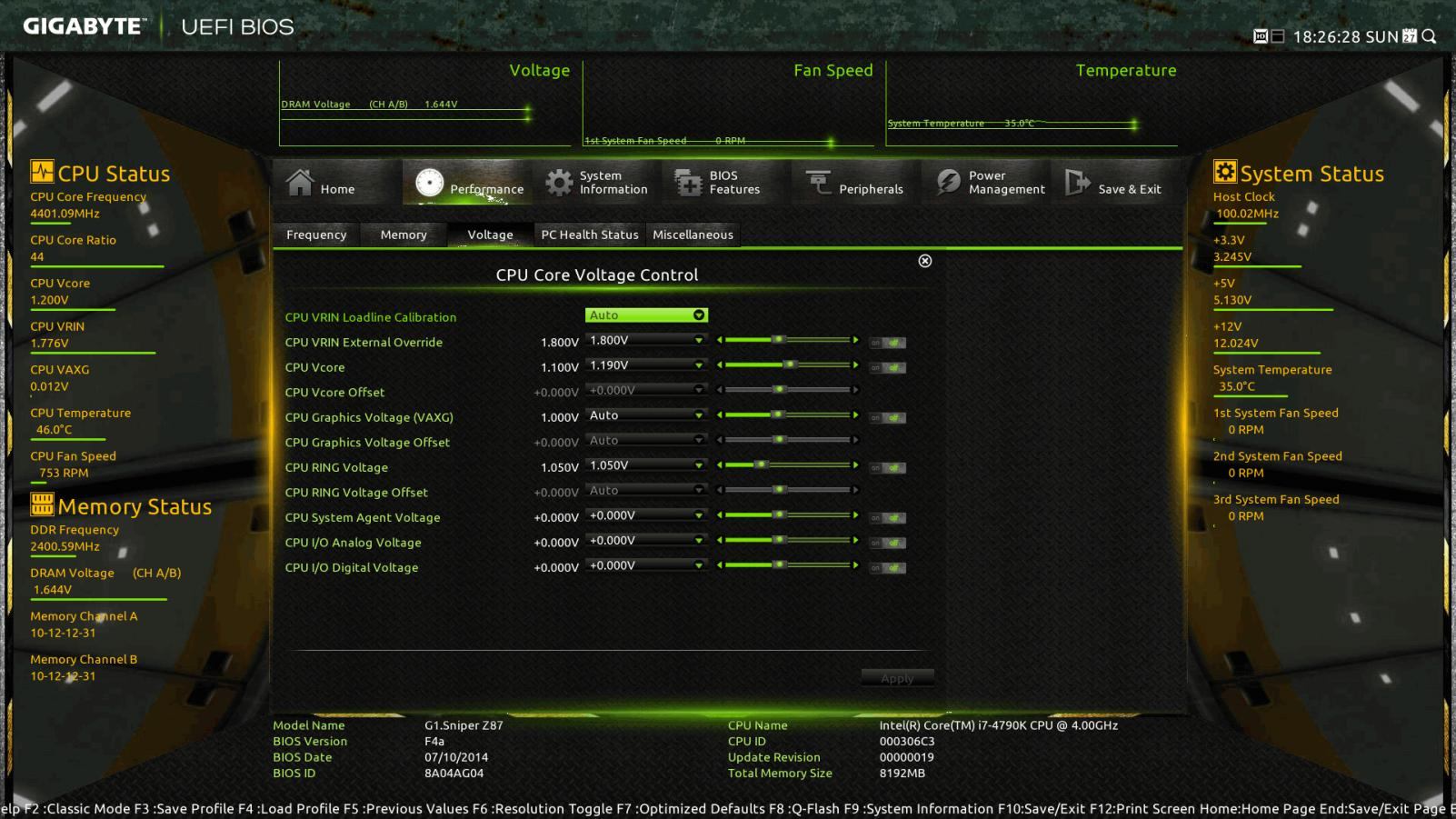1456x819 pixels.
Task: Increase CPU System Agent Voltage with right arrow
Action: pos(855,514)
